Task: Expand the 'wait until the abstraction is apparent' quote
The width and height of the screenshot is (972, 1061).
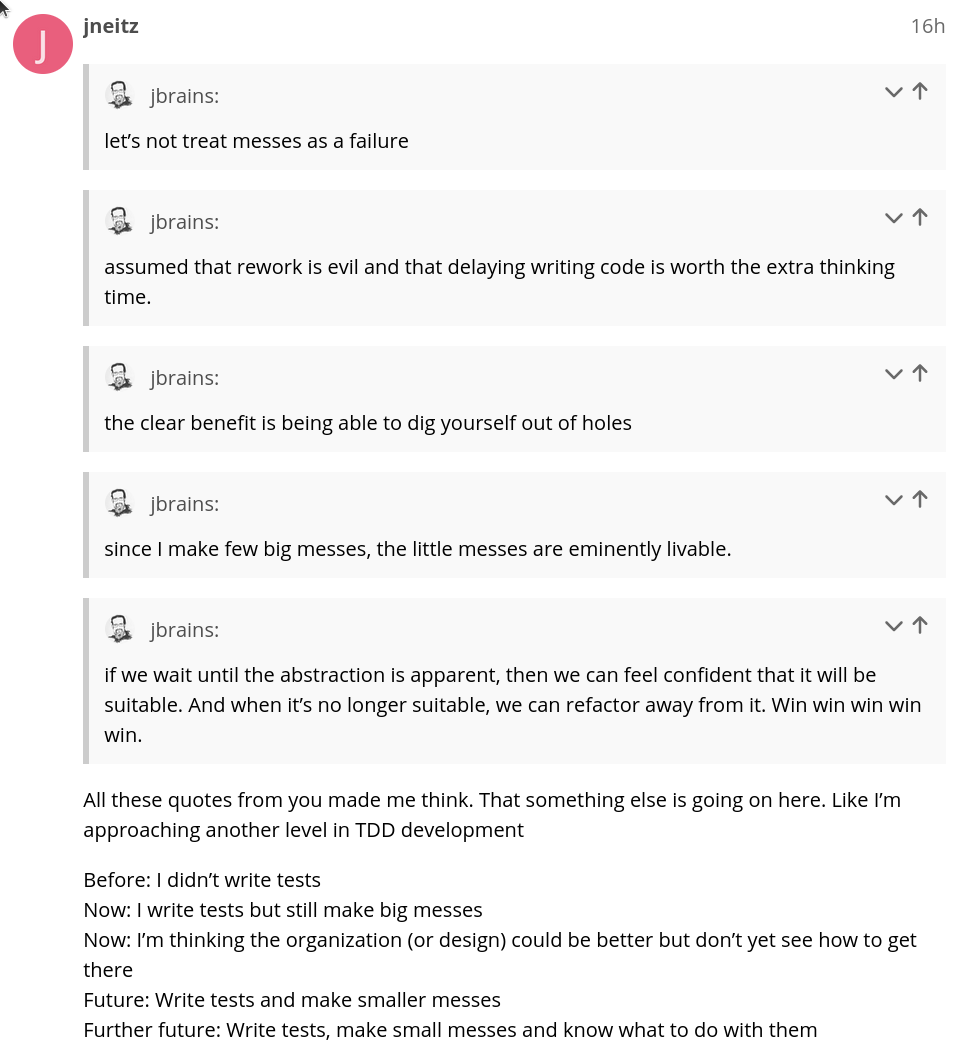Action: point(893,627)
